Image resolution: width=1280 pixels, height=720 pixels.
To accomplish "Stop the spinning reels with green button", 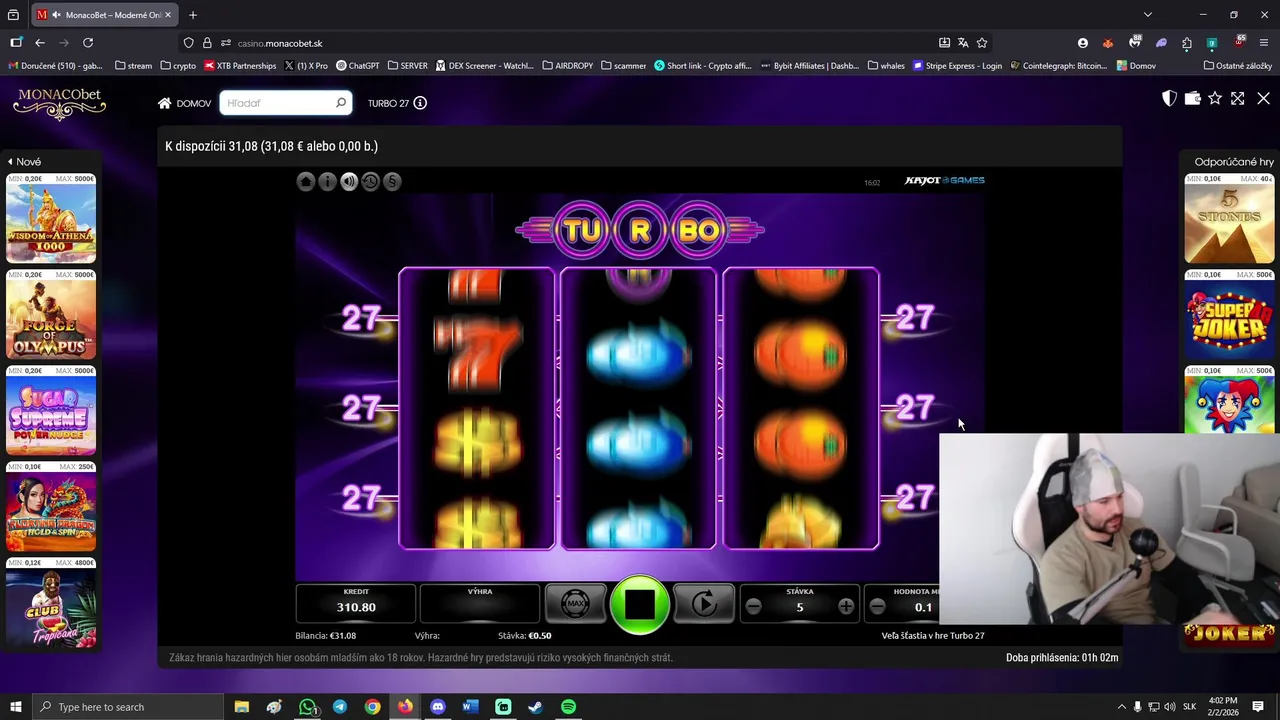I will [x=640, y=604].
